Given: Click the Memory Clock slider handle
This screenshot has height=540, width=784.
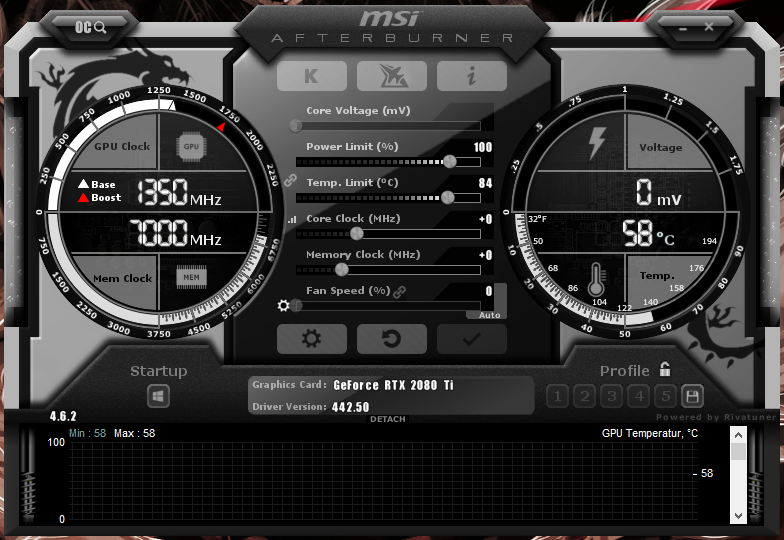Looking at the screenshot, I should 342,270.
